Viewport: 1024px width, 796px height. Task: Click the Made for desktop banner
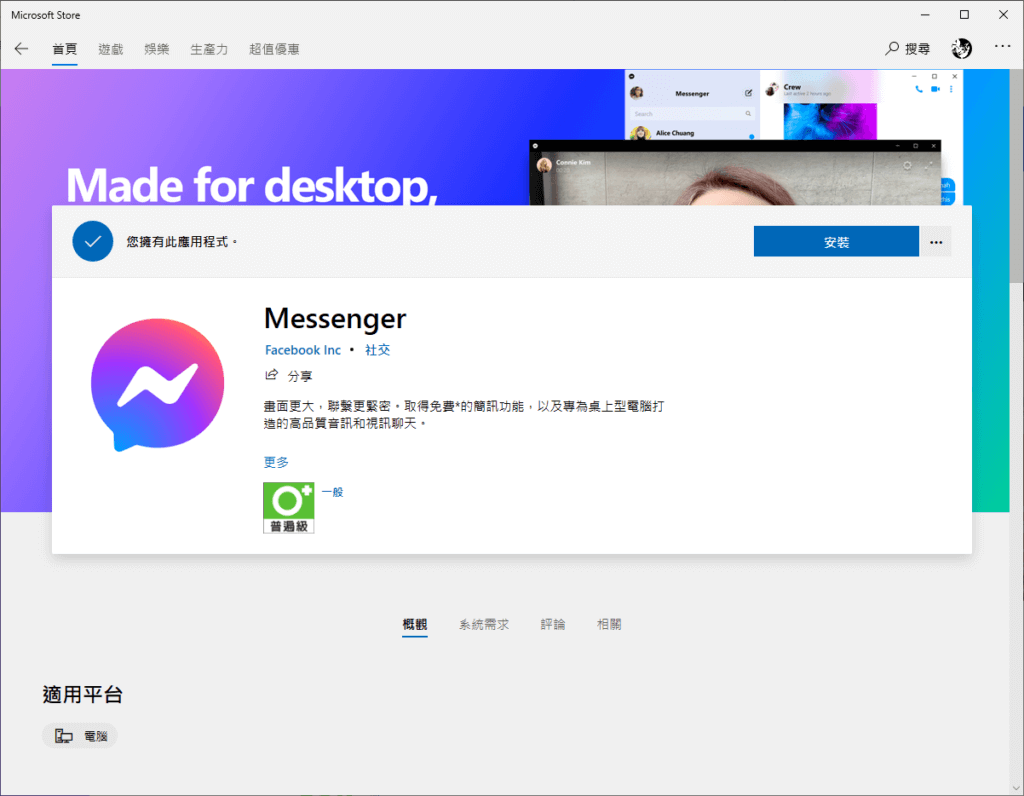(x=251, y=185)
